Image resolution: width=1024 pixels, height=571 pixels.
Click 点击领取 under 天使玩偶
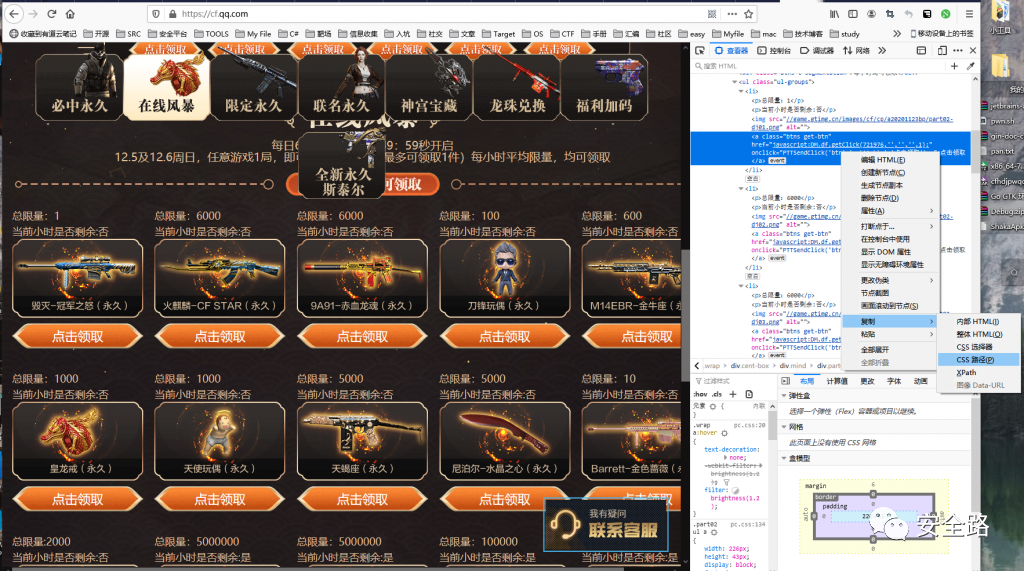pyautogui.click(x=219, y=499)
